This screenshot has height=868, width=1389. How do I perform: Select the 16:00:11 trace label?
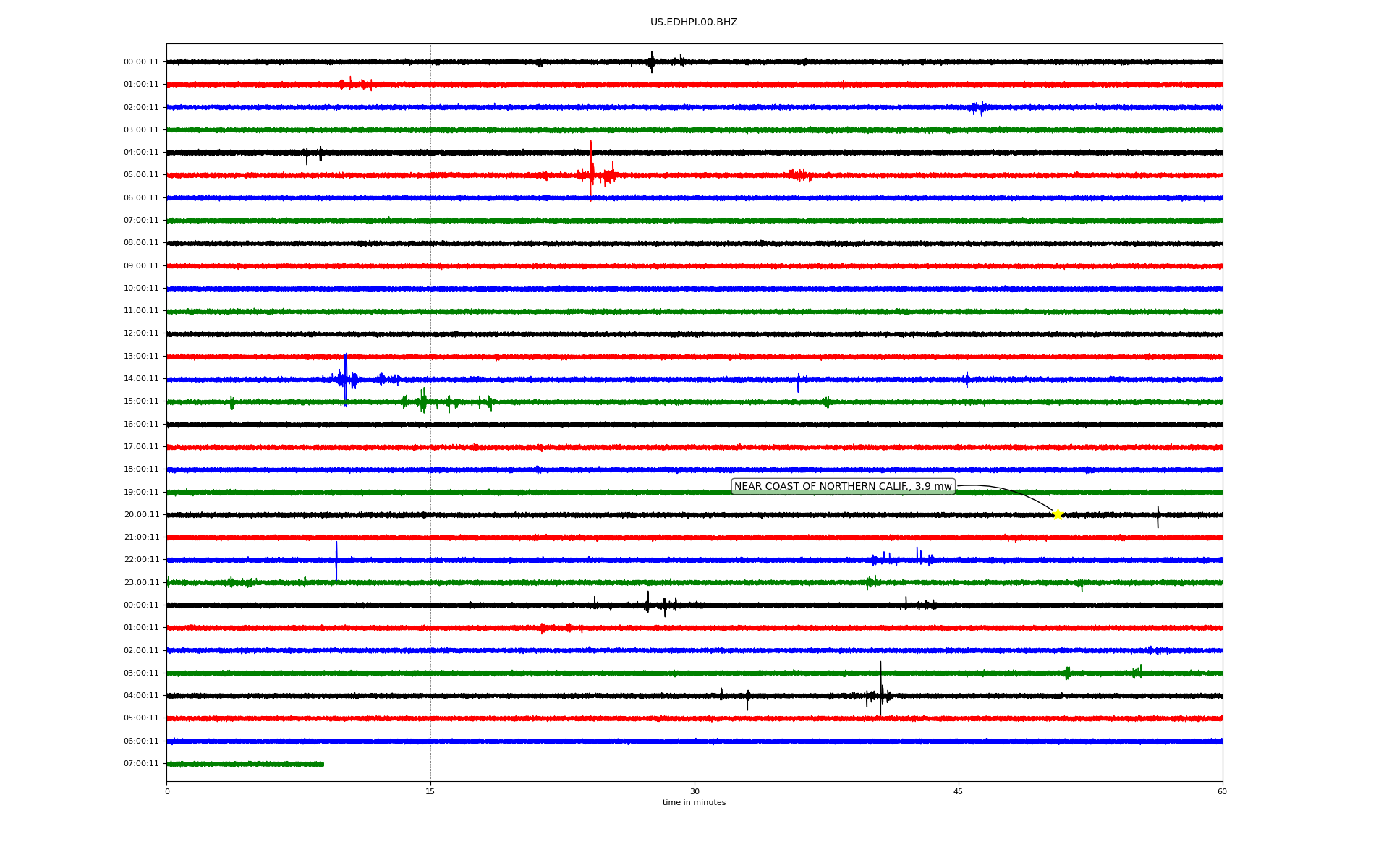click(141, 425)
